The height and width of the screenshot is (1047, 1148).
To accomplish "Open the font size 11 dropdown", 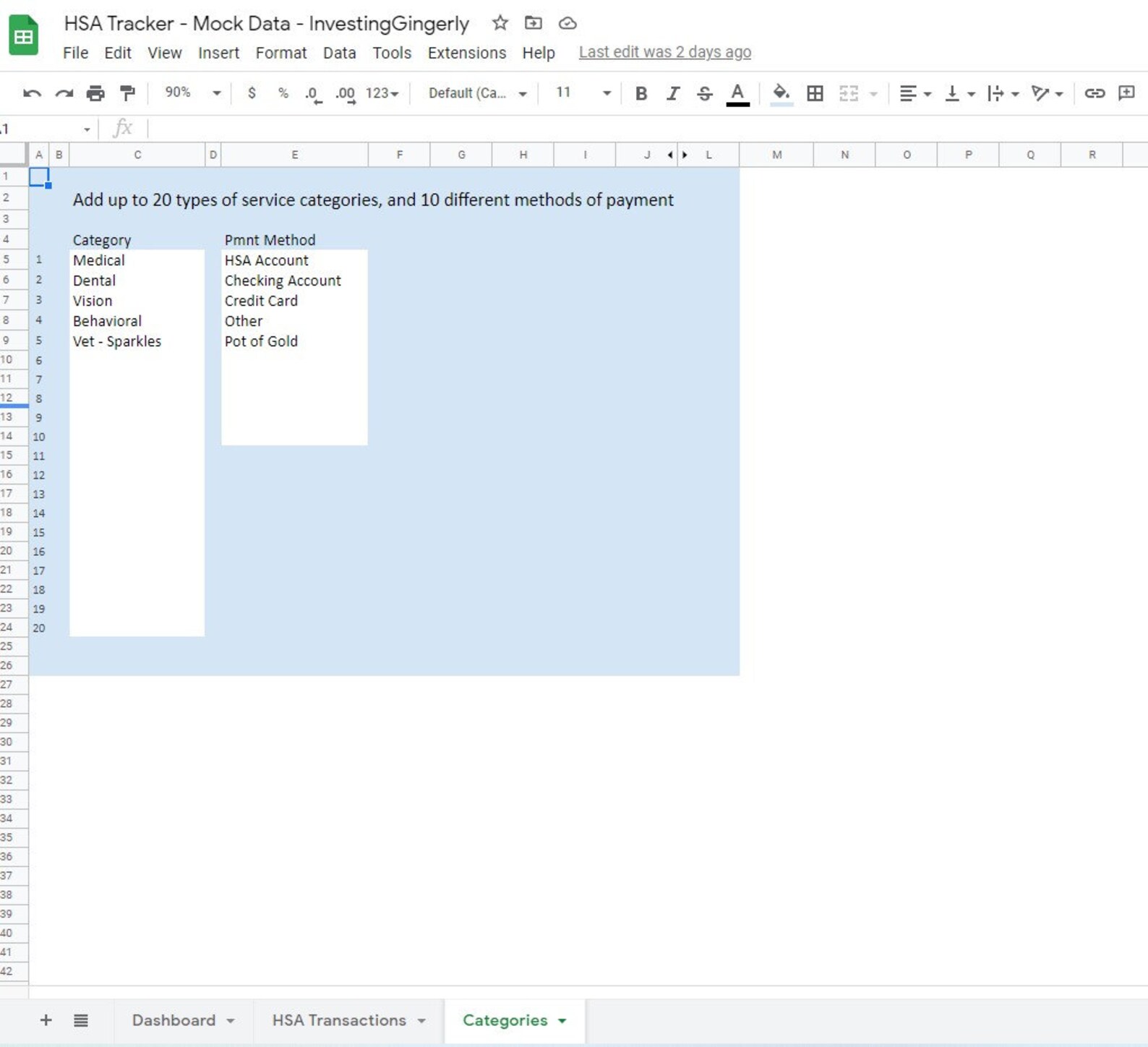I will click(x=583, y=93).
